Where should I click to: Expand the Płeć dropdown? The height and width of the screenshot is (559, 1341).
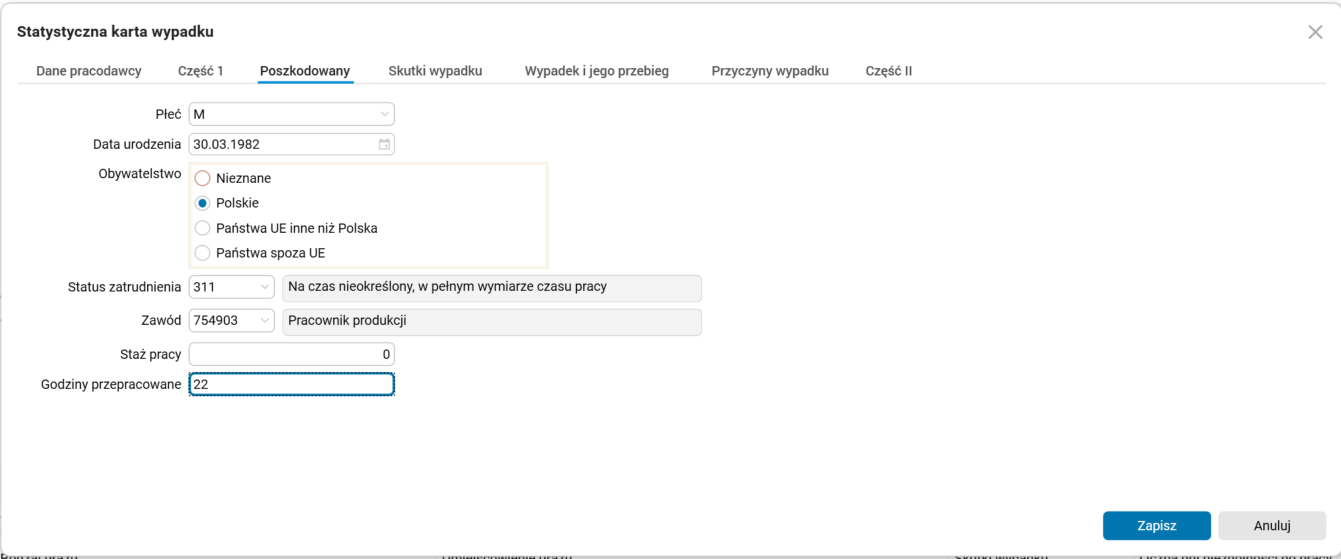pyautogui.click(x=384, y=115)
